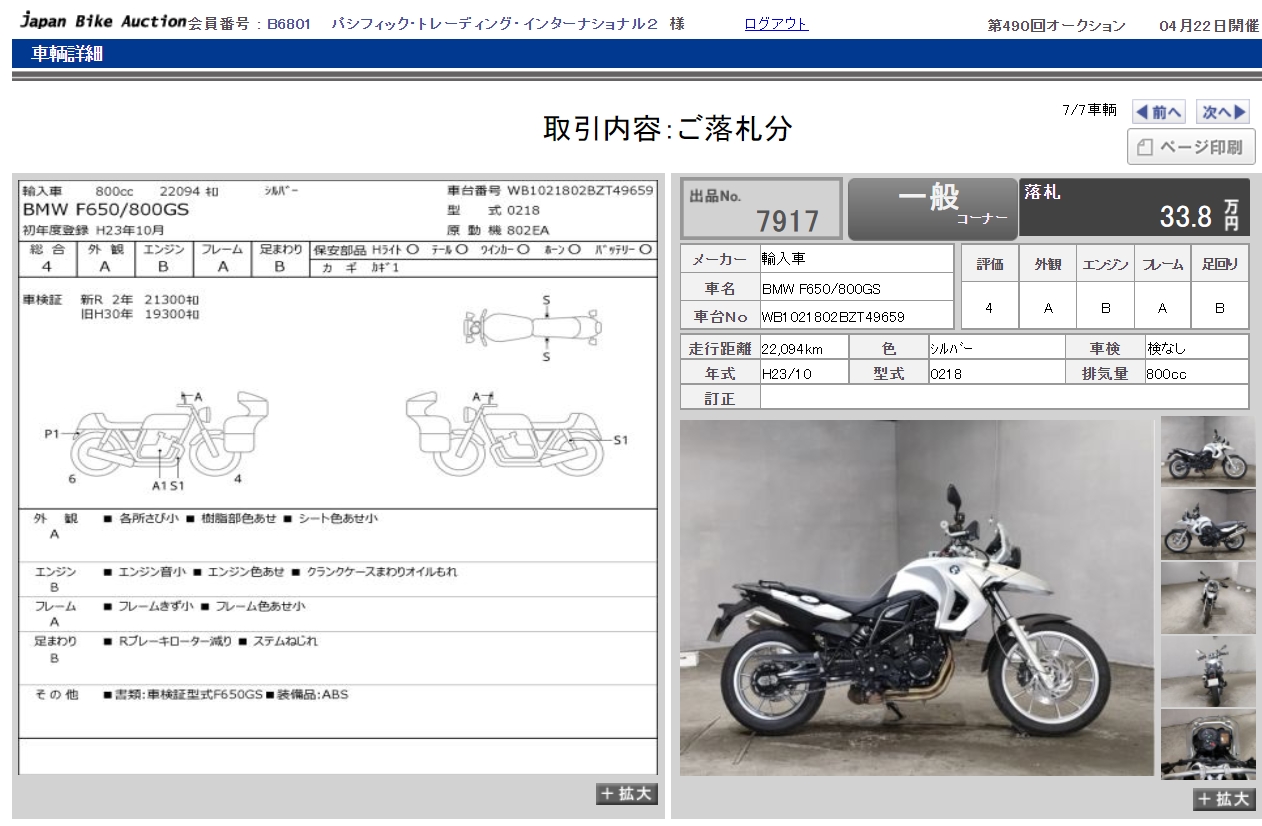1262x826 pixels.
Task: Click the 7/7車輌 vehicle counter
Action: pos(1089,110)
